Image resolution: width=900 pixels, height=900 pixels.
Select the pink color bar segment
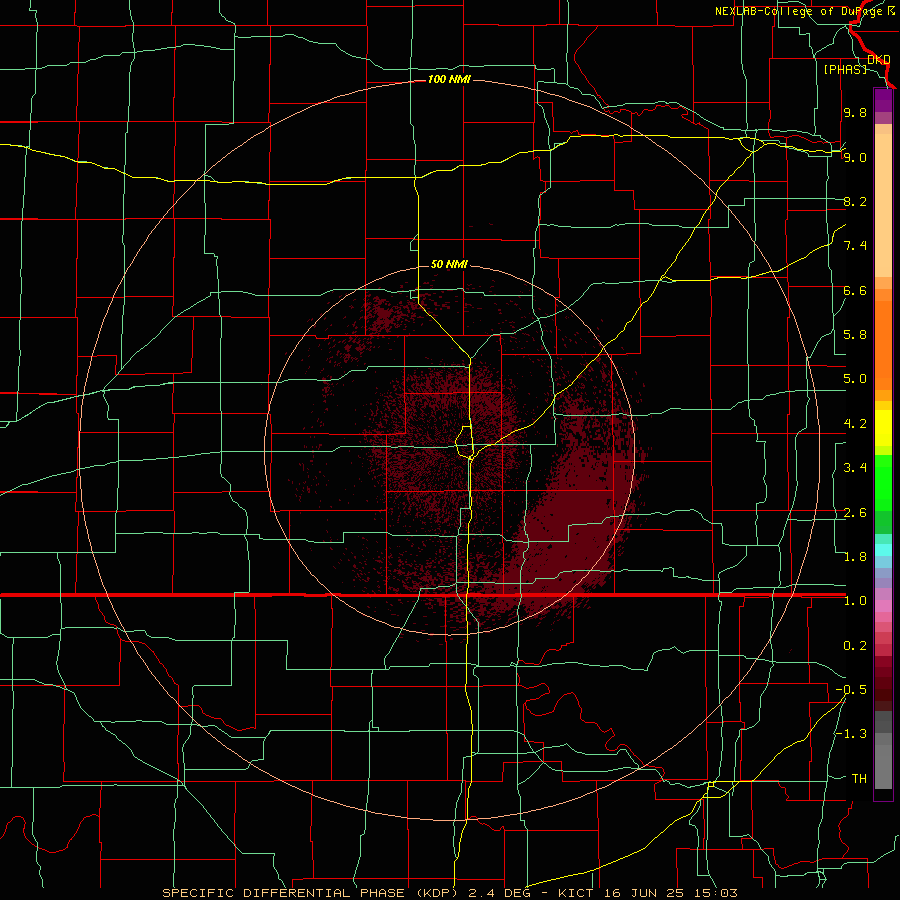tap(883, 606)
